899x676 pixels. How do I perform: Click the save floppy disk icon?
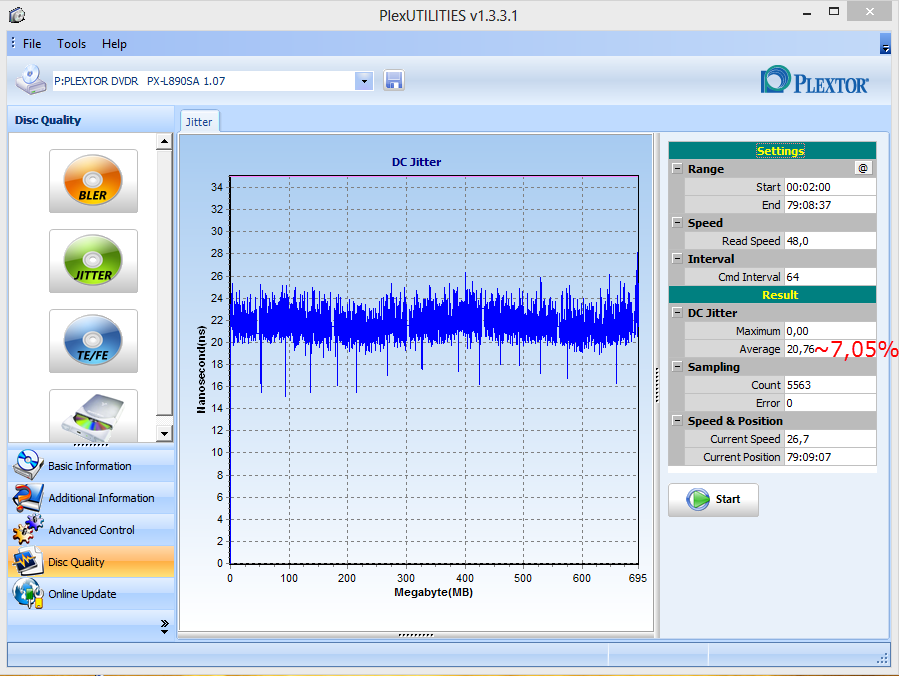tap(394, 80)
